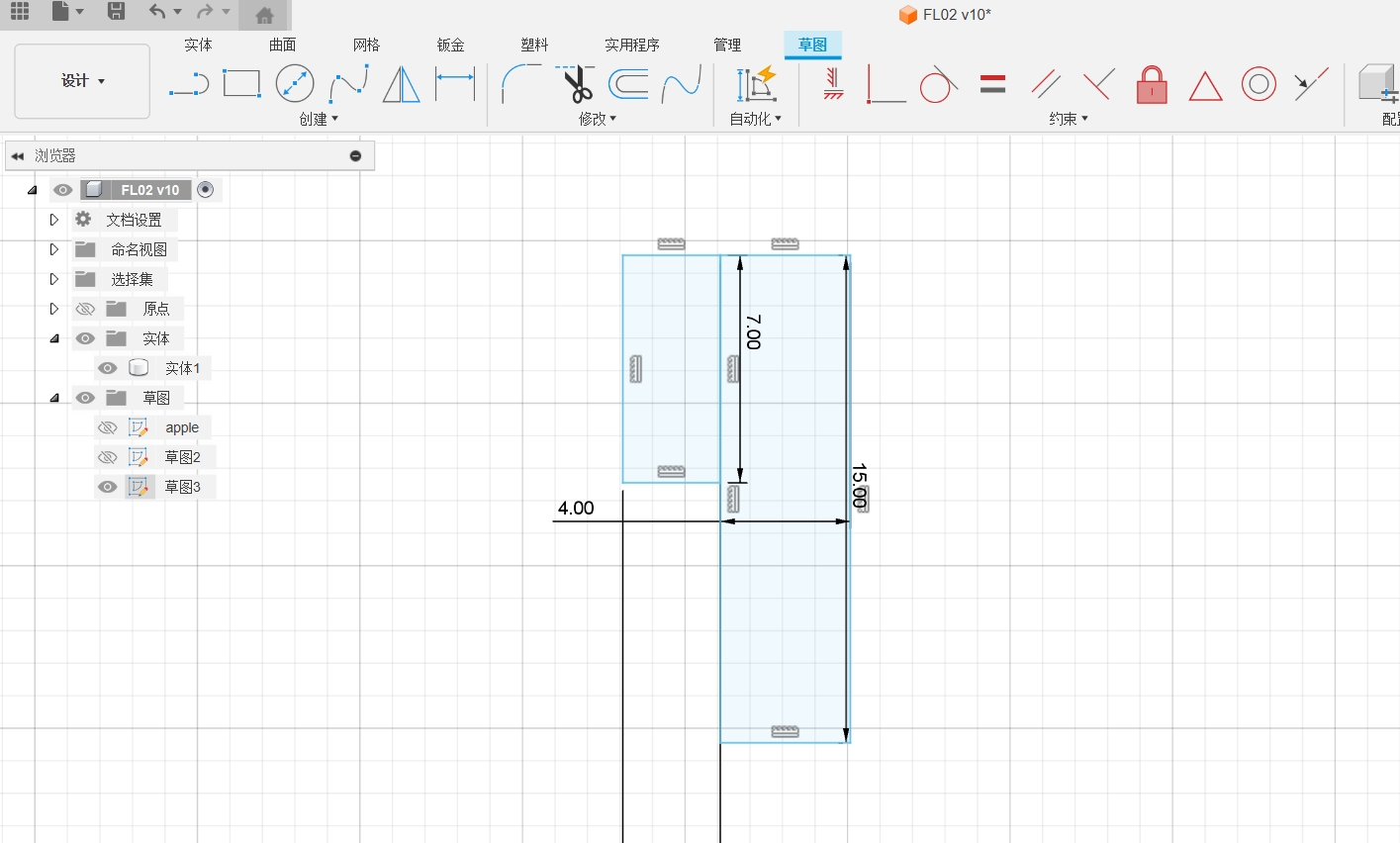Image resolution: width=1400 pixels, height=843 pixels.
Task: Select the Trim scissors tool
Action: pos(575,85)
